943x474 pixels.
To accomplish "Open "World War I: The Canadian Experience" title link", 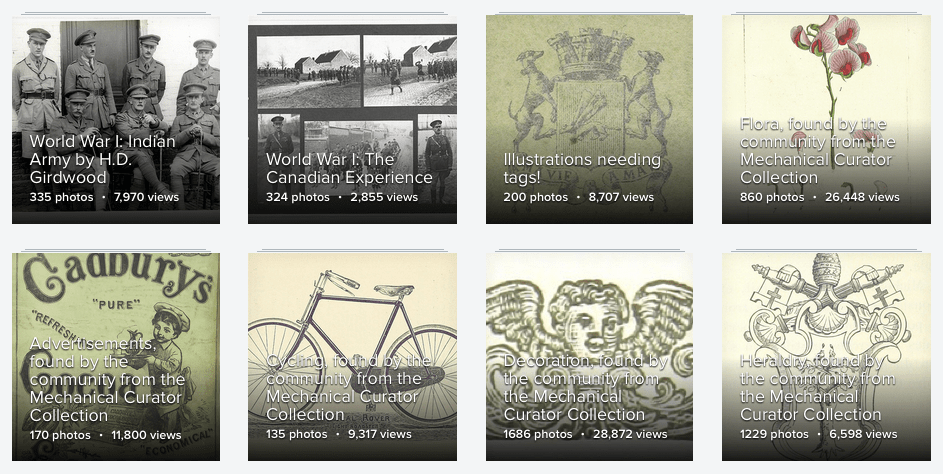I will click(349, 168).
